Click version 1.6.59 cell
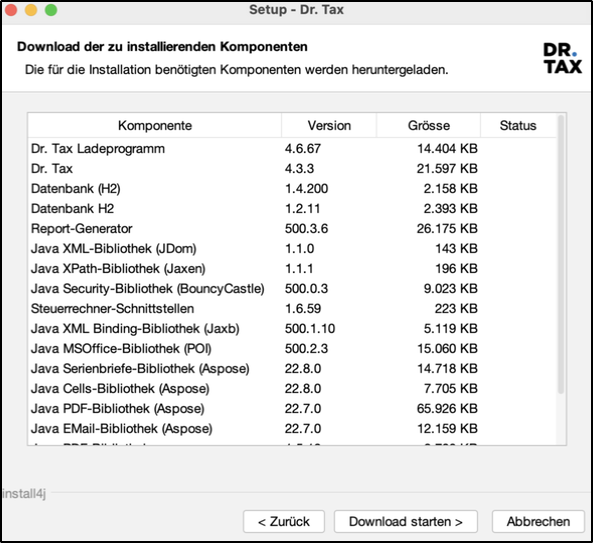This screenshot has height=543, width=593. pos(303,309)
